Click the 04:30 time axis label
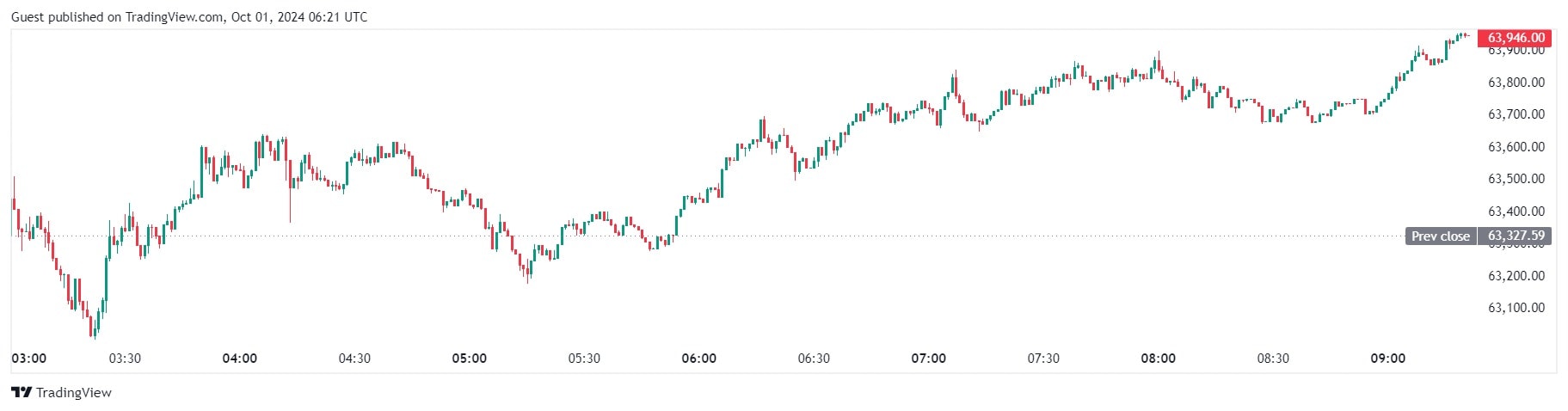 [x=354, y=359]
